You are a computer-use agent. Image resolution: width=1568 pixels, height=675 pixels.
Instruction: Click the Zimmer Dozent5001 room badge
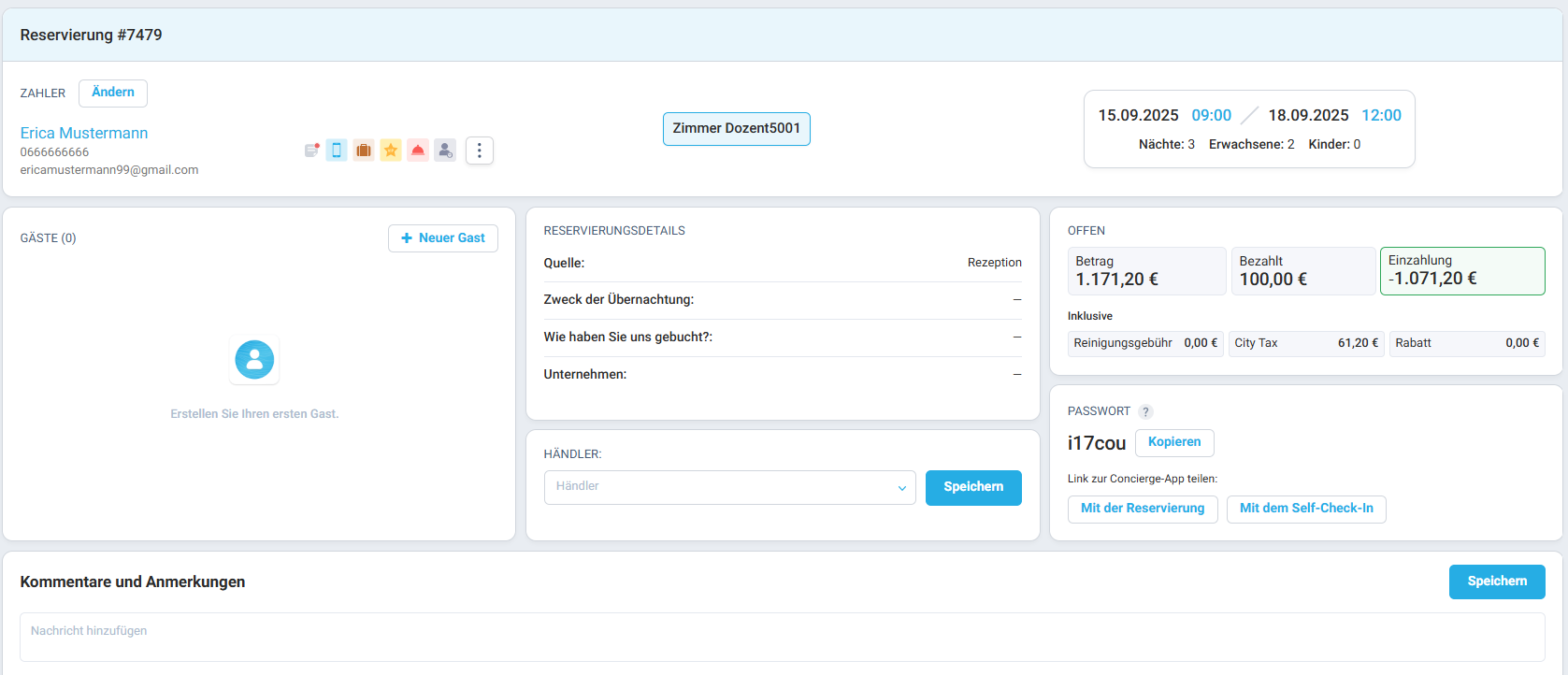coord(736,129)
